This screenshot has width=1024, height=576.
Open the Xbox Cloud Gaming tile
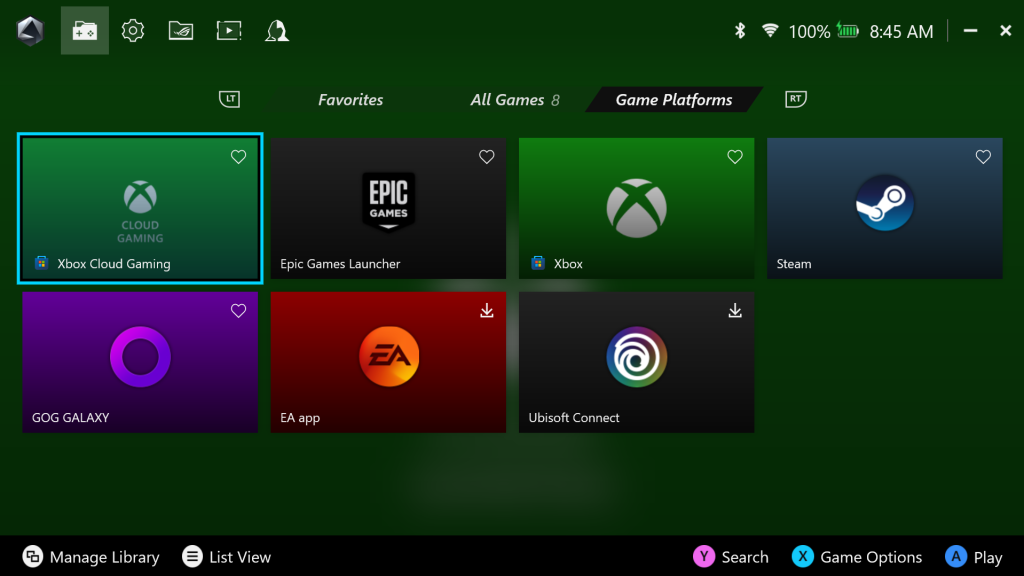pos(140,208)
